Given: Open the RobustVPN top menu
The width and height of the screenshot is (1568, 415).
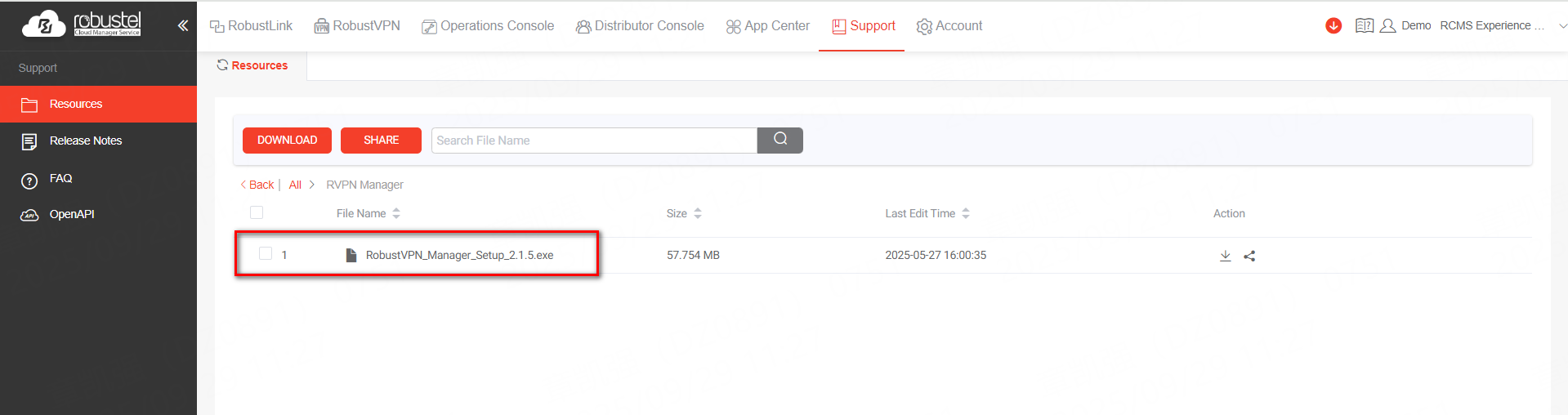Looking at the screenshot, I should click(x=357, y=25).
